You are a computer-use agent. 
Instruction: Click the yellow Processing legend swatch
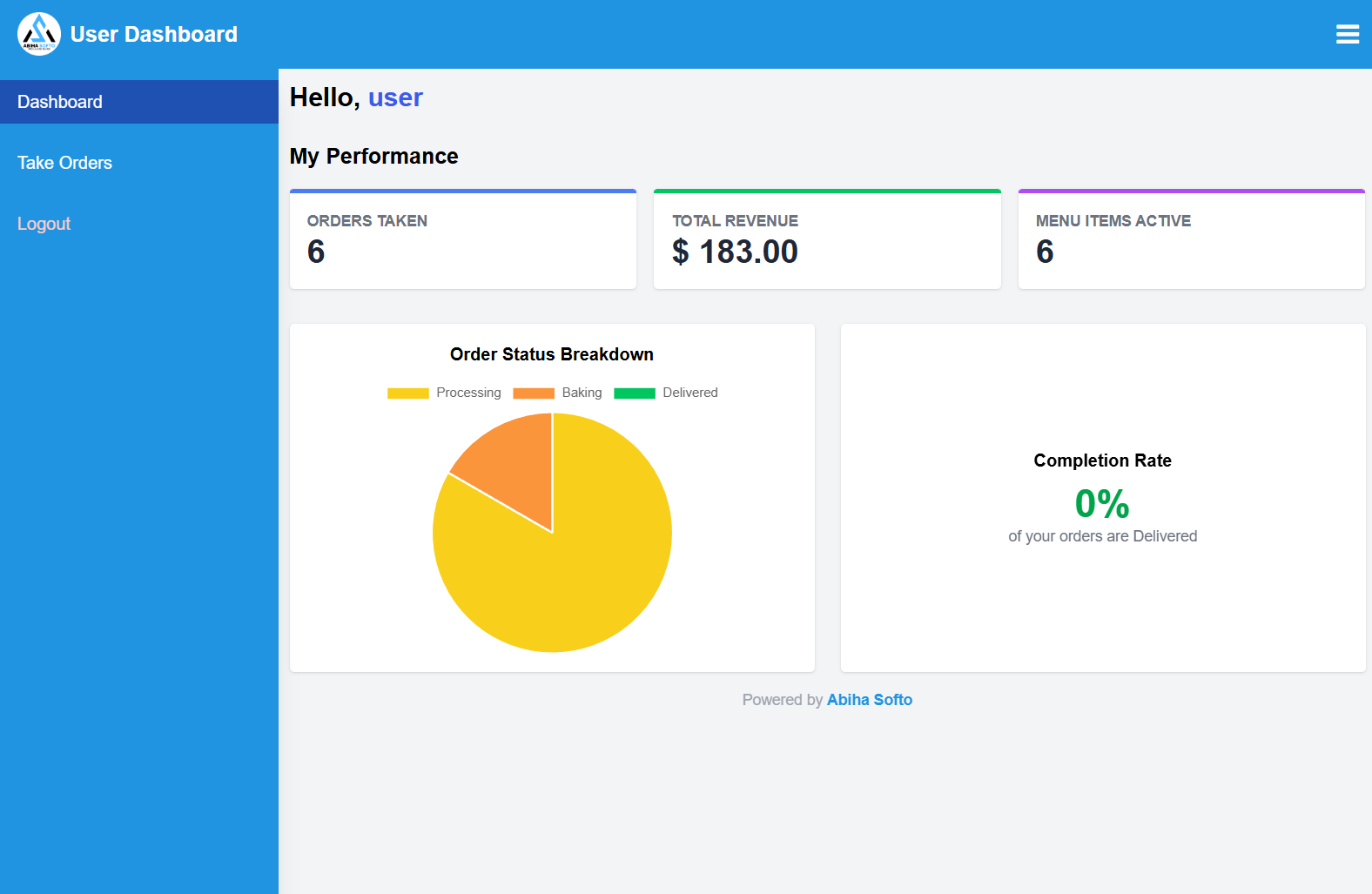point(408,393)
